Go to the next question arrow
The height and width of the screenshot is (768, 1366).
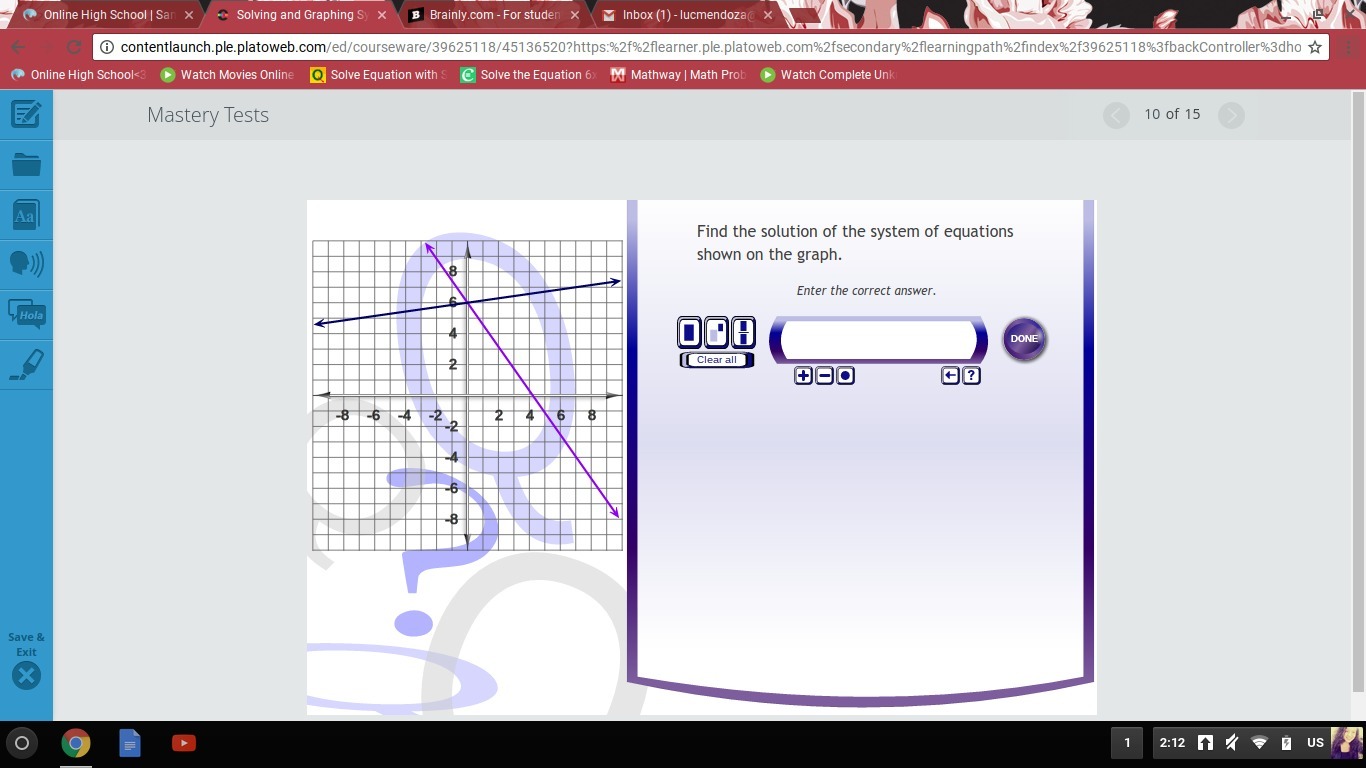pos(1231,115)
